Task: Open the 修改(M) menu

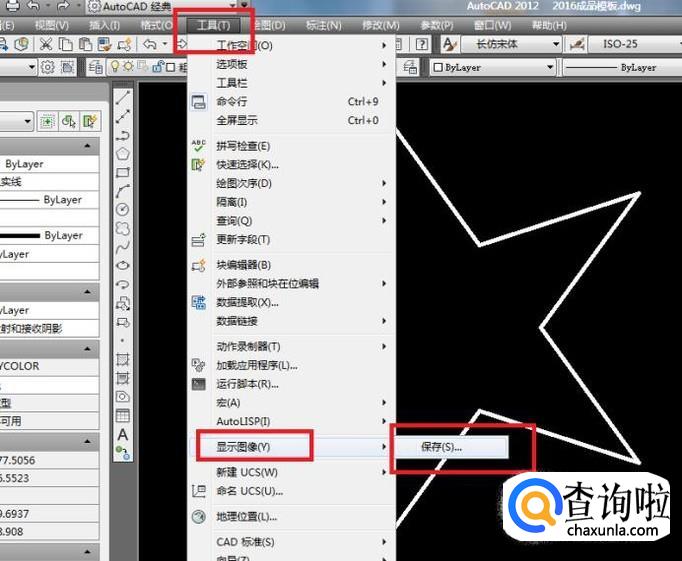Action: 381,25
